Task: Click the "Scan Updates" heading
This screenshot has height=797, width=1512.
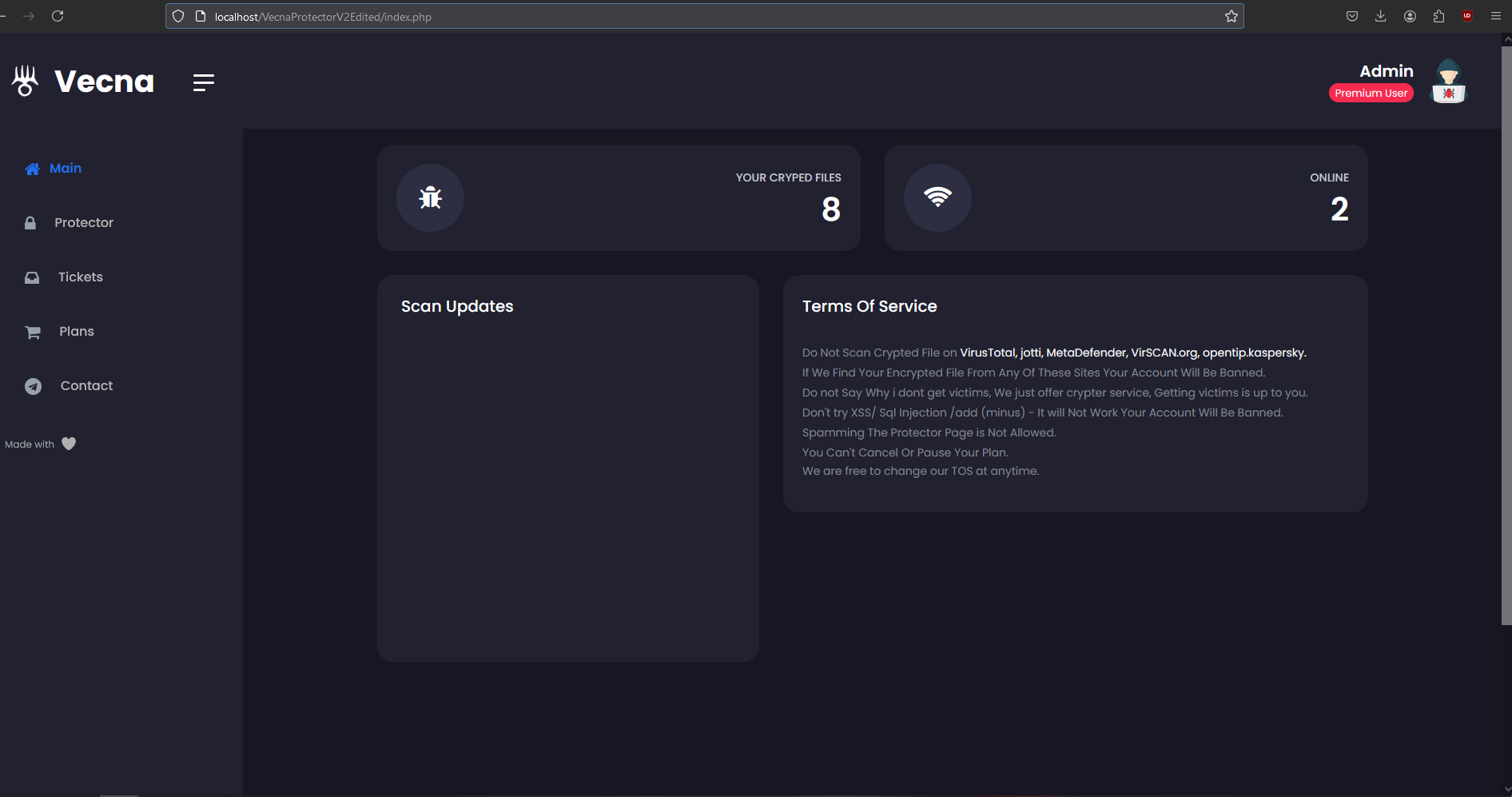Action: pos(457,307)
